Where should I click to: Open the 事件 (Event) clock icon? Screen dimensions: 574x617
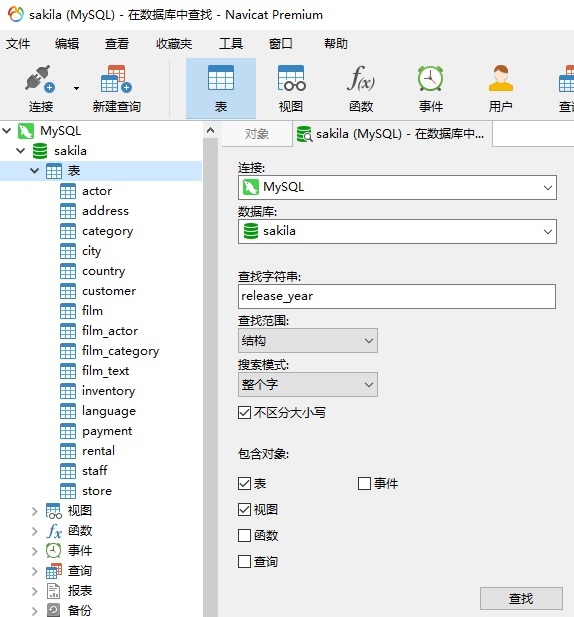(430, 78)
